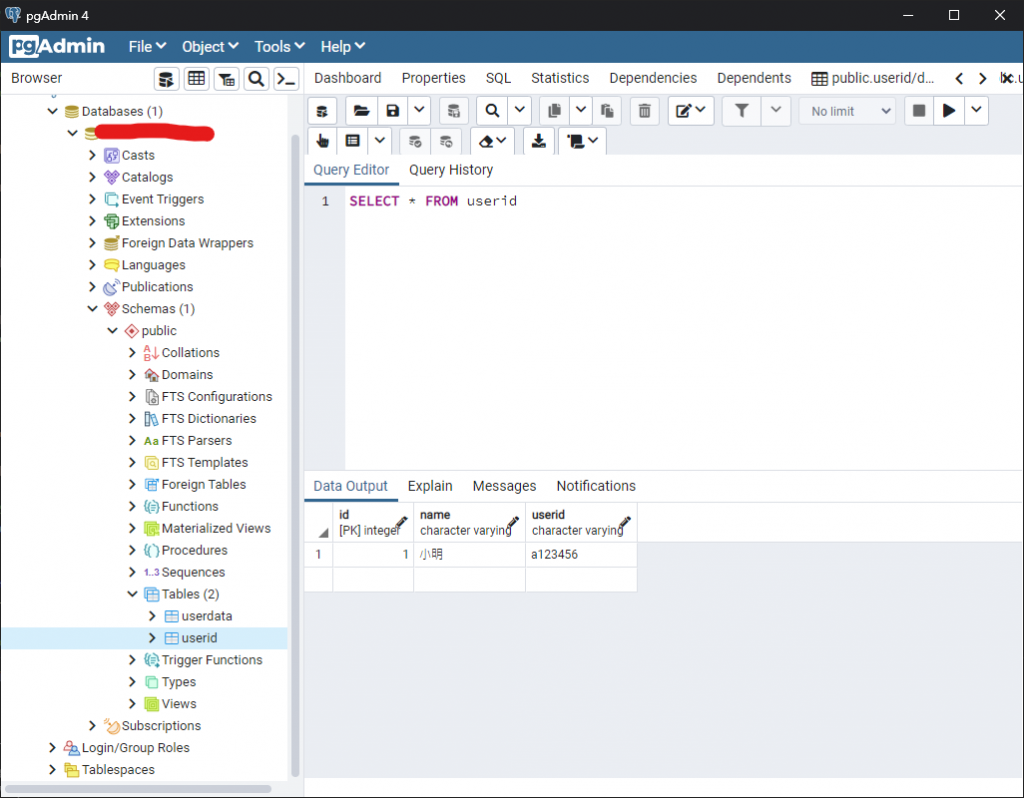This screenshot has width=1024, height=798.
Task: Switch to the Properties tab
Action: 434,78
